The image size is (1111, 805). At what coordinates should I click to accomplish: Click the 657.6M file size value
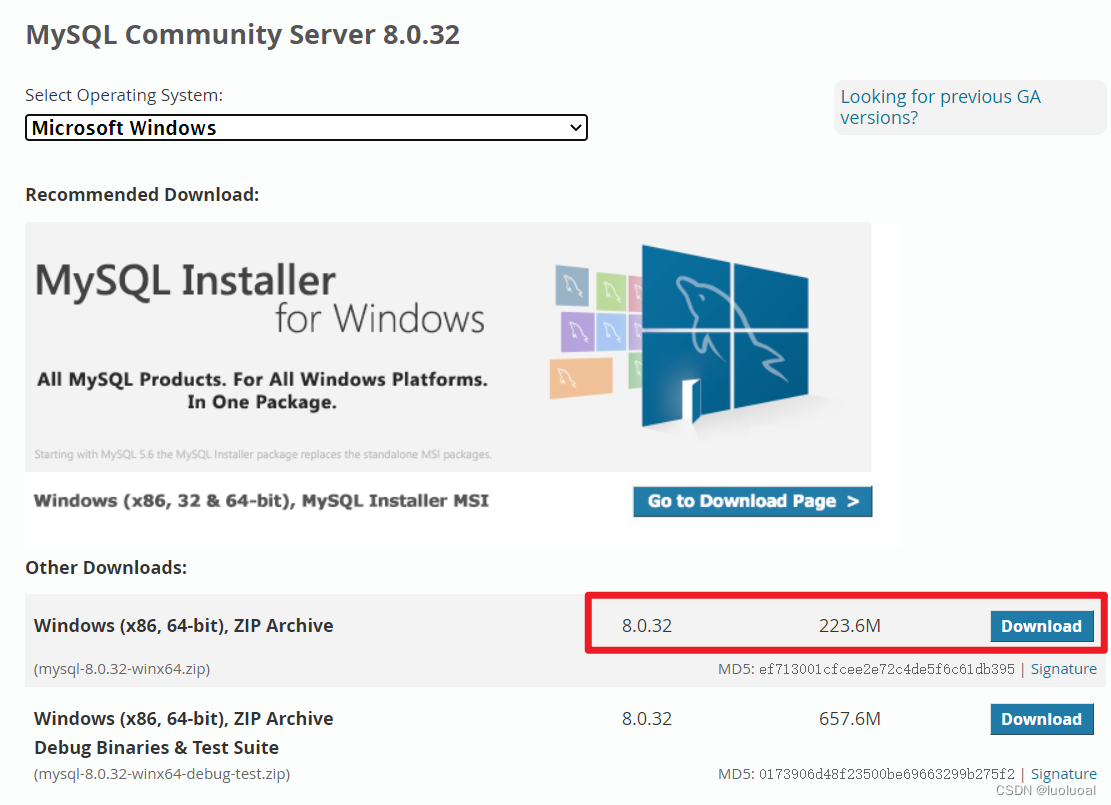pyautogui.click(x=850, y=719)
